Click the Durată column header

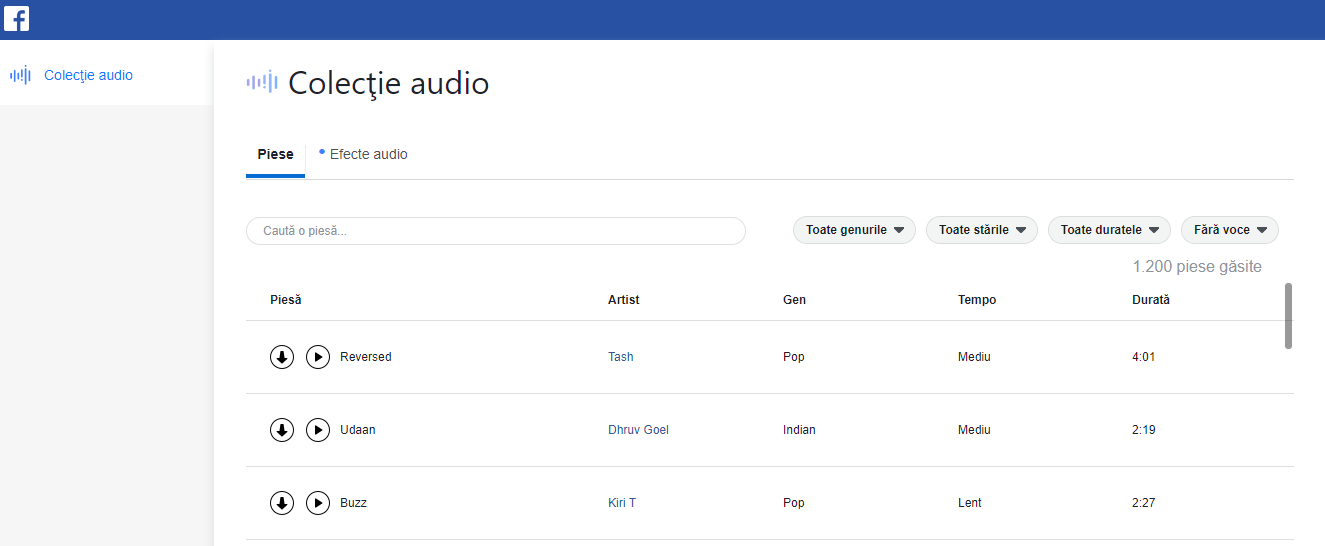coord(1151,300)
